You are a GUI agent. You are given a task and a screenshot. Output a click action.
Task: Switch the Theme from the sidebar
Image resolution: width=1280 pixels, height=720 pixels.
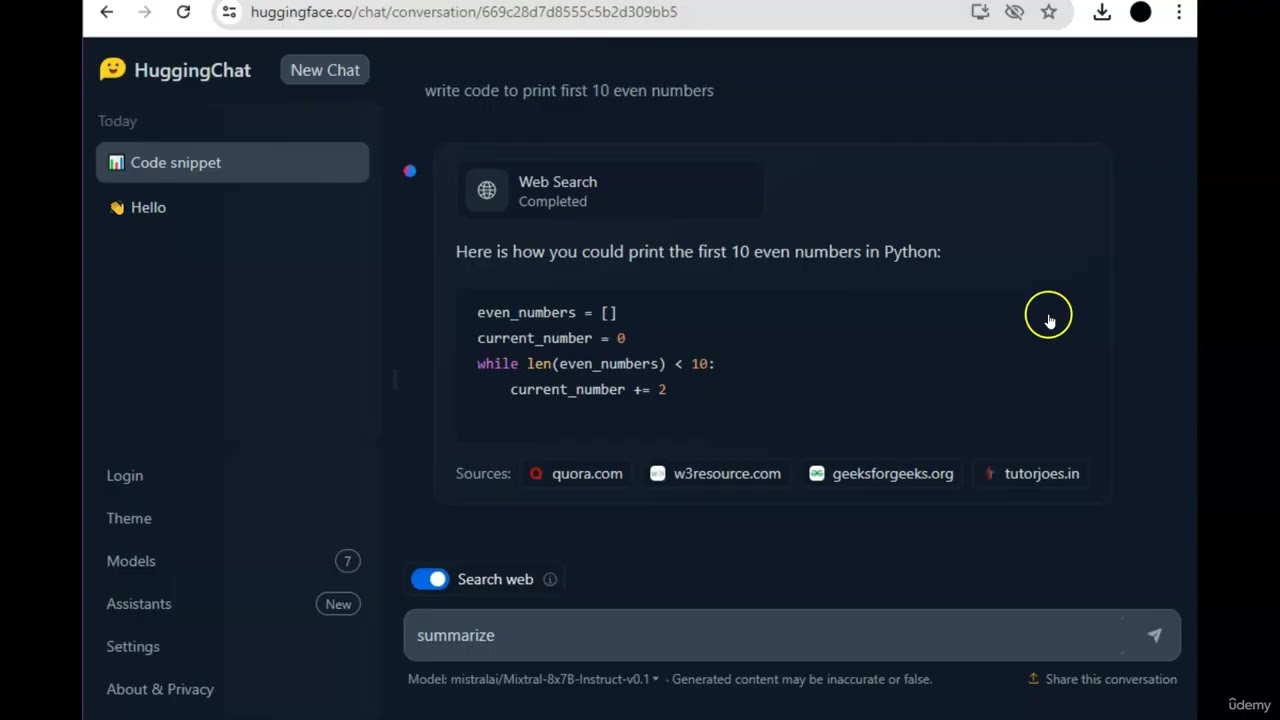point(129,518)
